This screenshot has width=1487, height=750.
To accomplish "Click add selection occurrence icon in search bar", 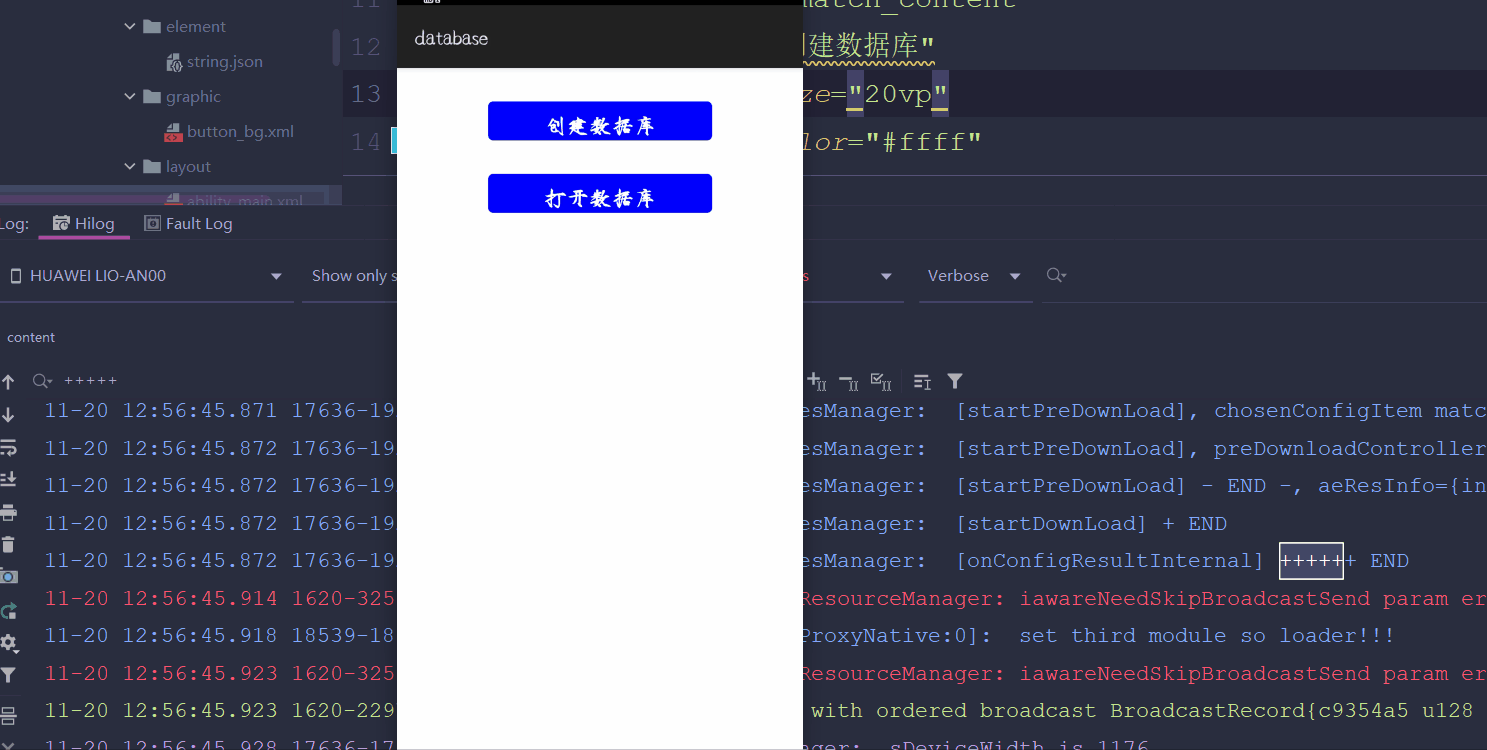I will tap(816, 381).
